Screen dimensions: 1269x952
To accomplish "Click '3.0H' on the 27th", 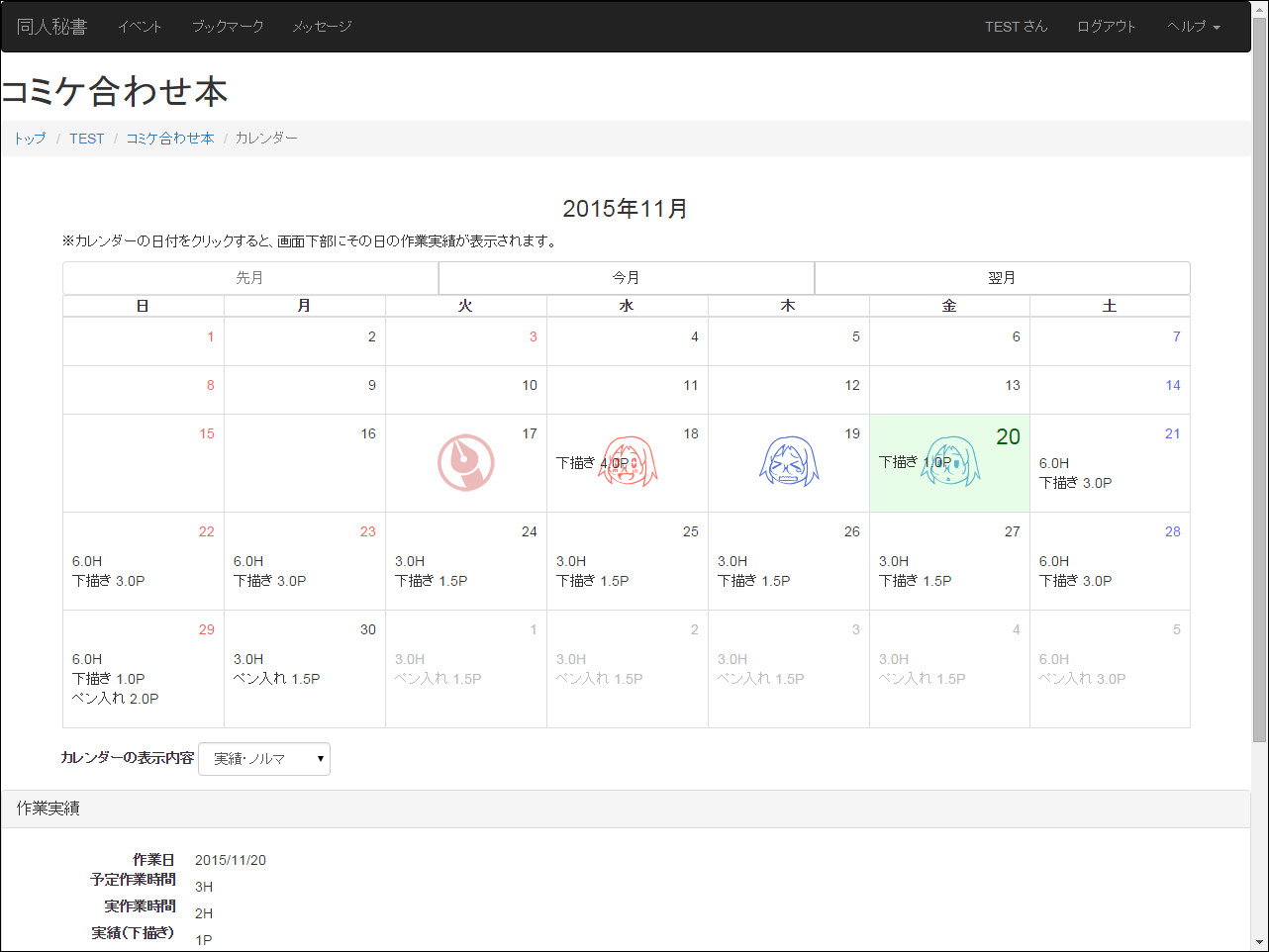I will [x=894, y=561].
